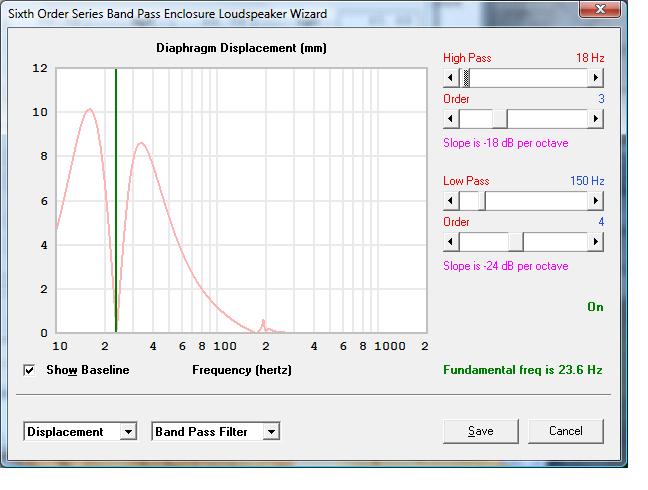Click Slope is -24 dB per octave
This screenshot has width=648, height=490.
[506, 266]
